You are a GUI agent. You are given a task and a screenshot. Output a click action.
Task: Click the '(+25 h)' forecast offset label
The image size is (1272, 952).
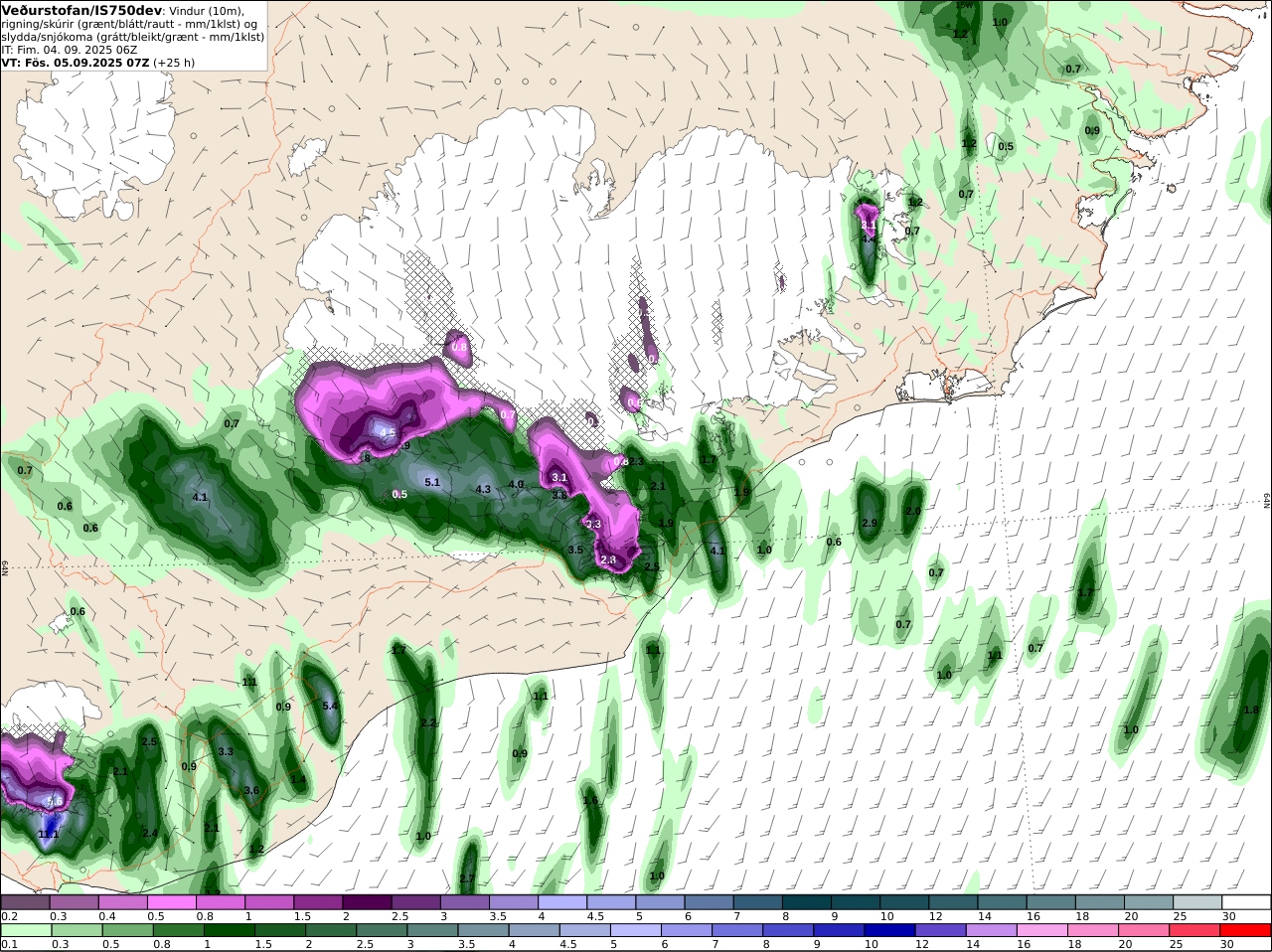pos(174,63)
